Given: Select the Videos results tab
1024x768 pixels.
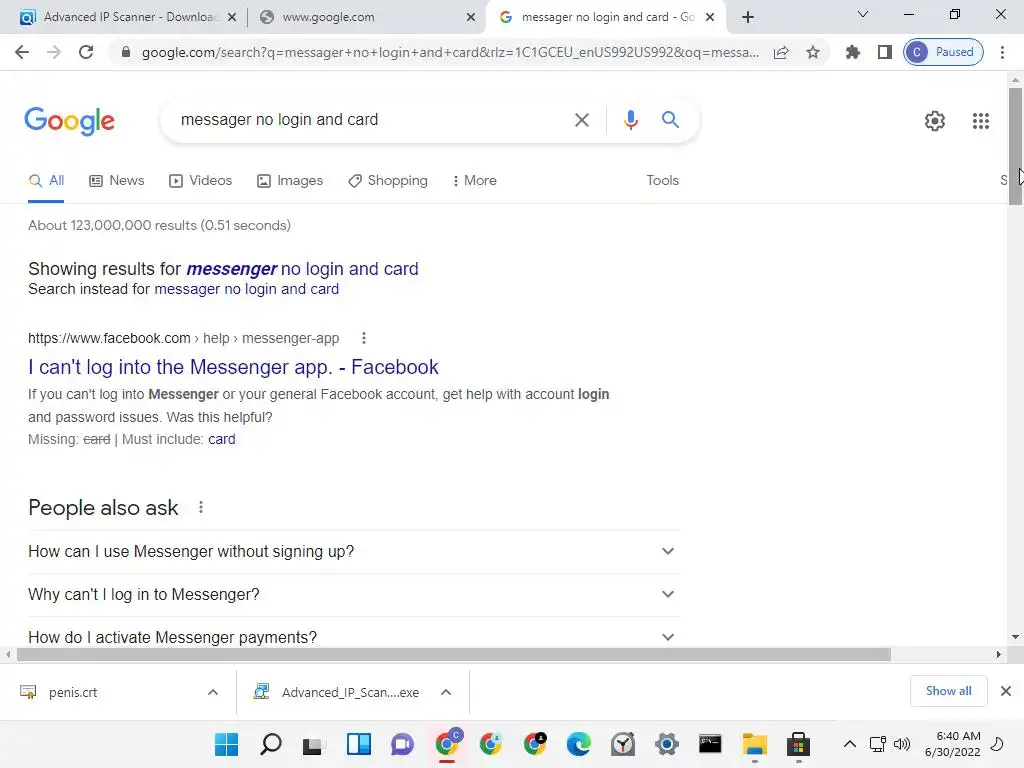Looking at the screenshot, I should (x=200, y=181).
